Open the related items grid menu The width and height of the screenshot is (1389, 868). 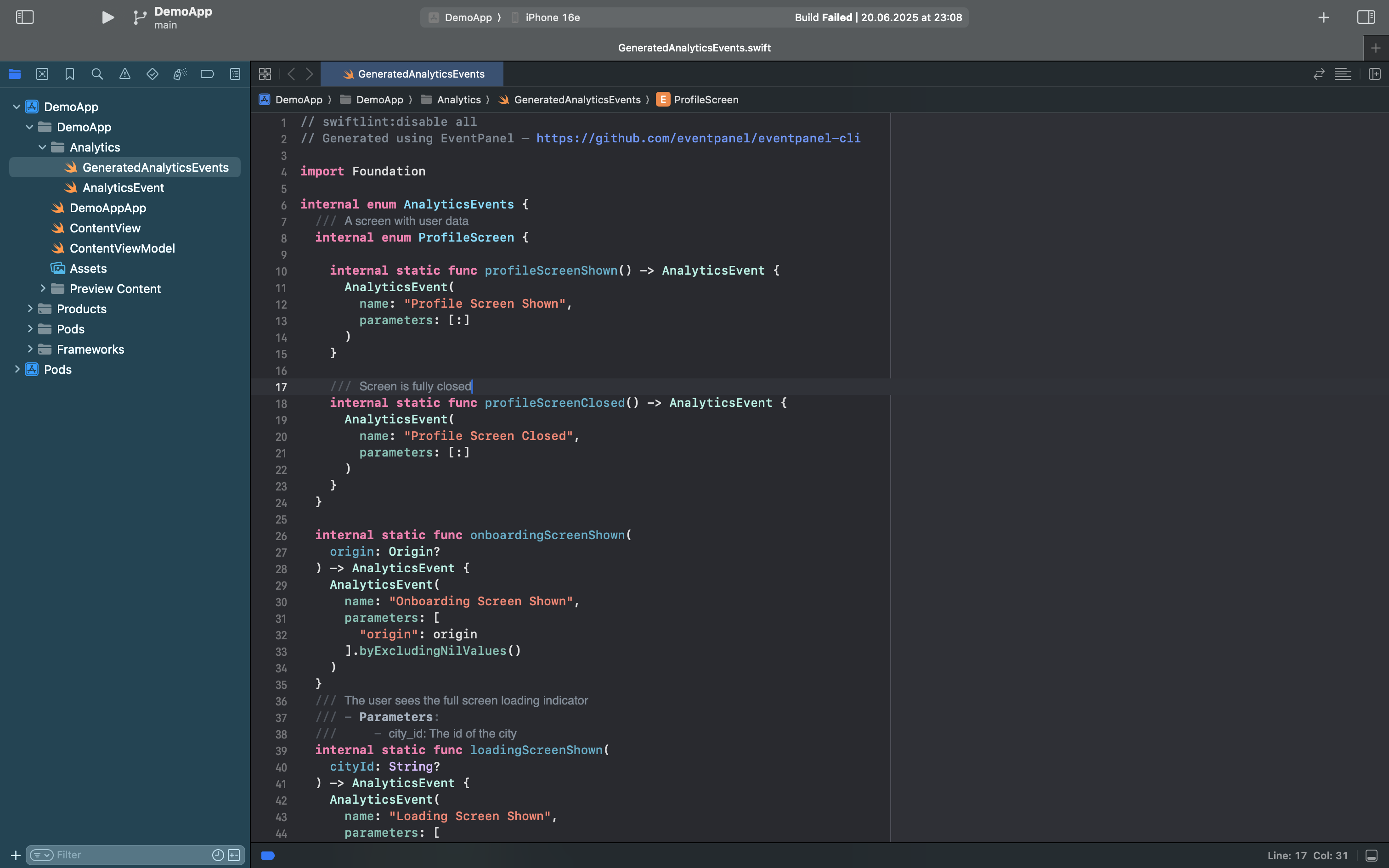[x=265, y=74]
